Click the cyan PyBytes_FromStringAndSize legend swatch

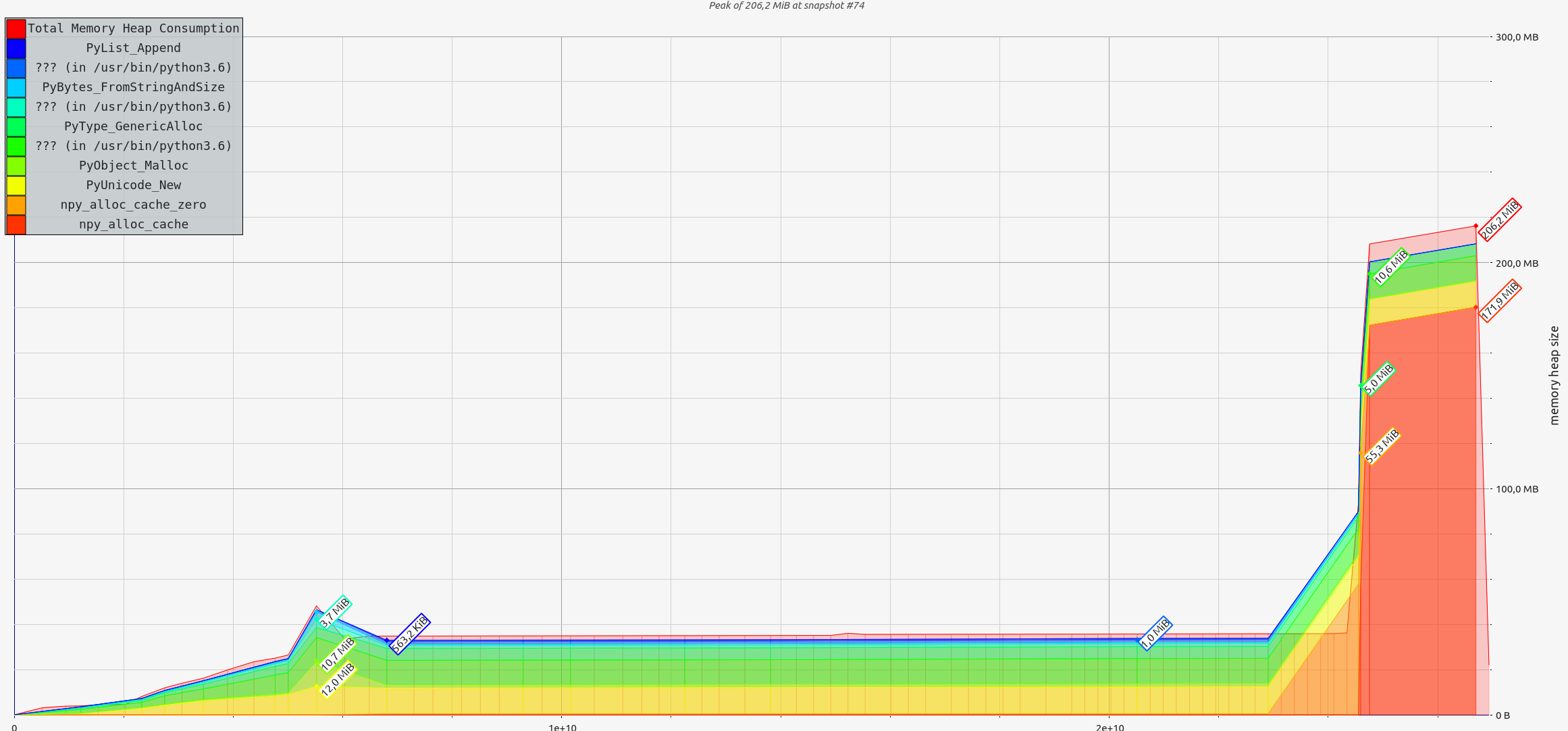[x=16, y=87]
